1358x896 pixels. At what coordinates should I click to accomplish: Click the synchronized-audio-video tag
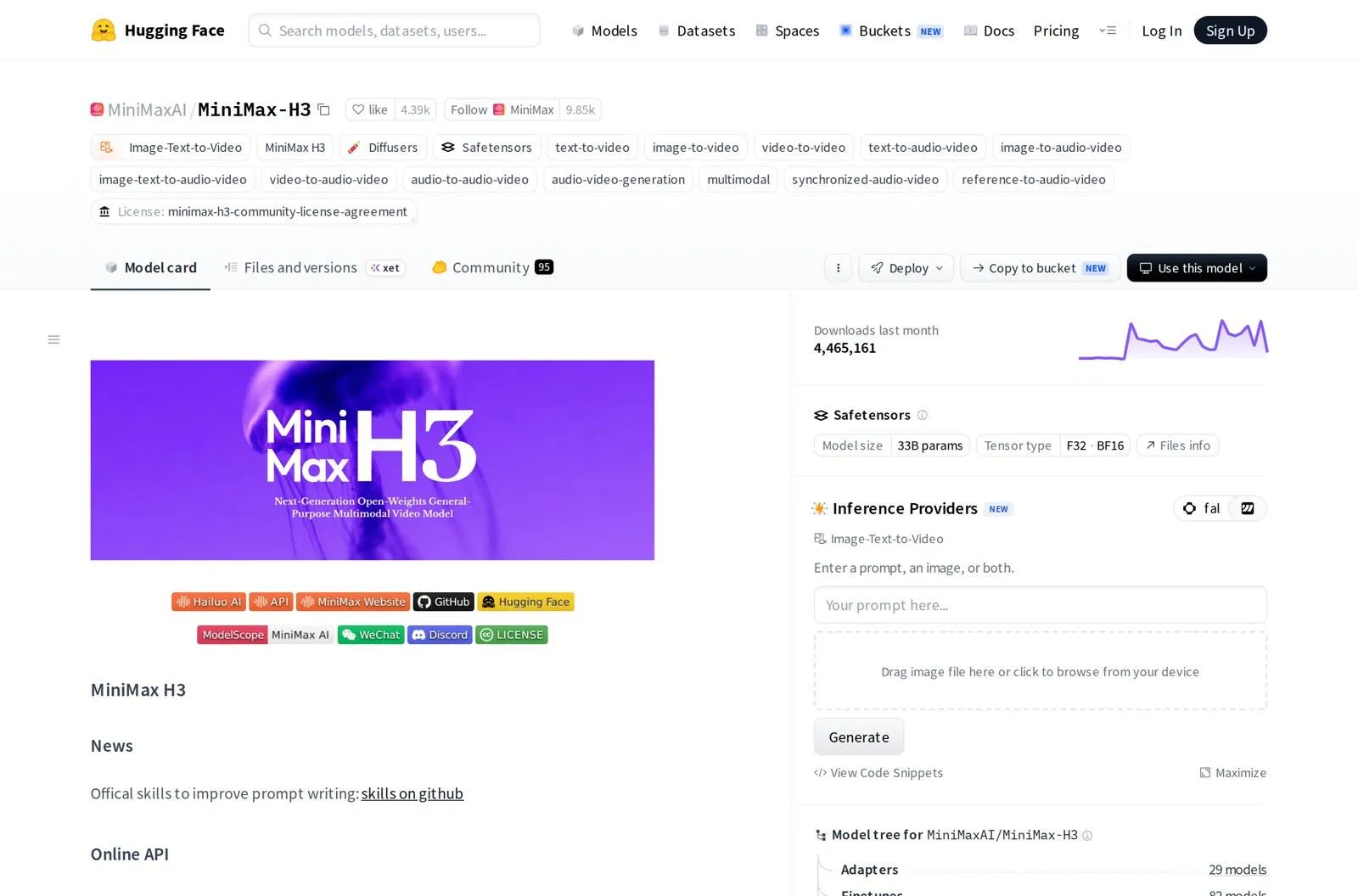865,179
